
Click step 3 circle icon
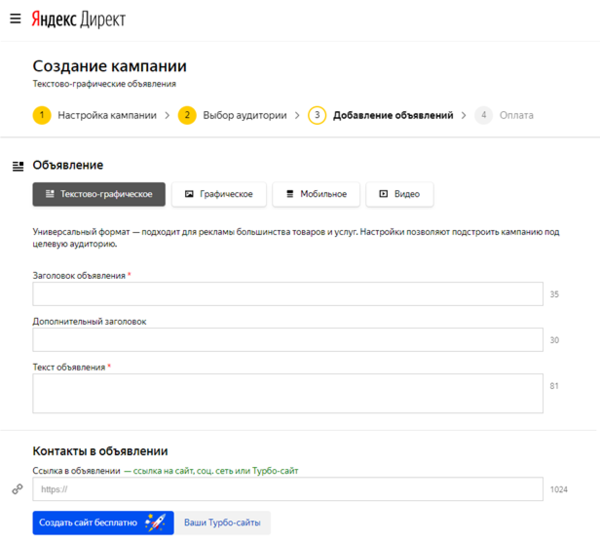click(317, 115)
